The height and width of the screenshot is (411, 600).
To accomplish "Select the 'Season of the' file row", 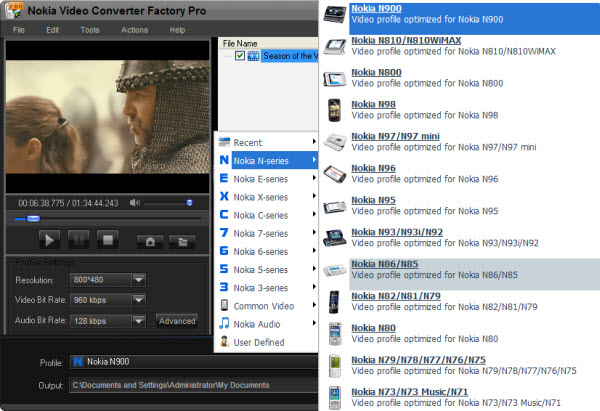I will click(290, 56).
